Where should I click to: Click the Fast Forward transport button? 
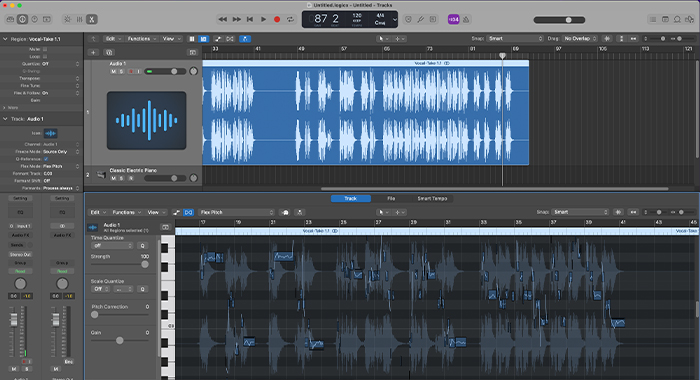(x=237, y=19)
